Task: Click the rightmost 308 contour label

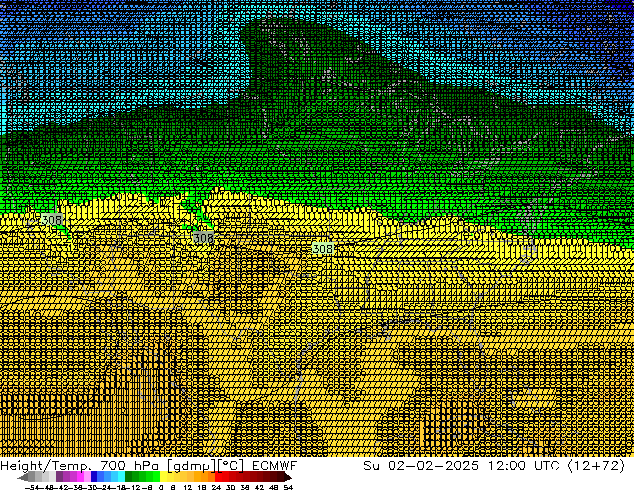Action: coord(322,247)
